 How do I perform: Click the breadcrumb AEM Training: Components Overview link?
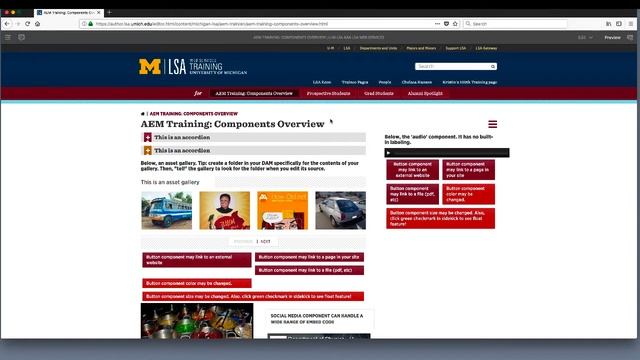[x=193, y=113]
